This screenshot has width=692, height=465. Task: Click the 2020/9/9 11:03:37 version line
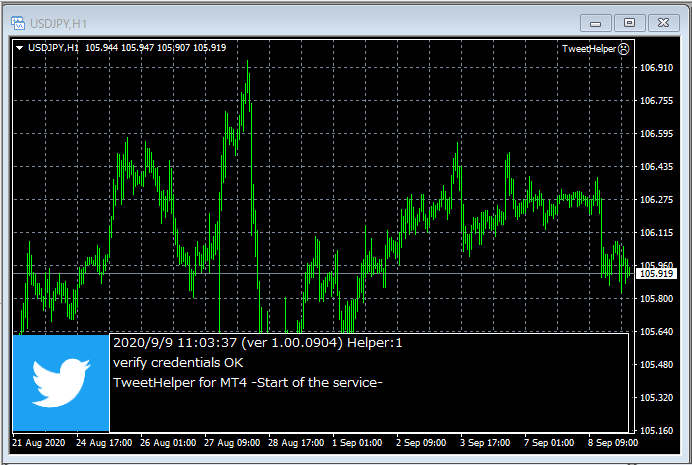tap(258, 343)
